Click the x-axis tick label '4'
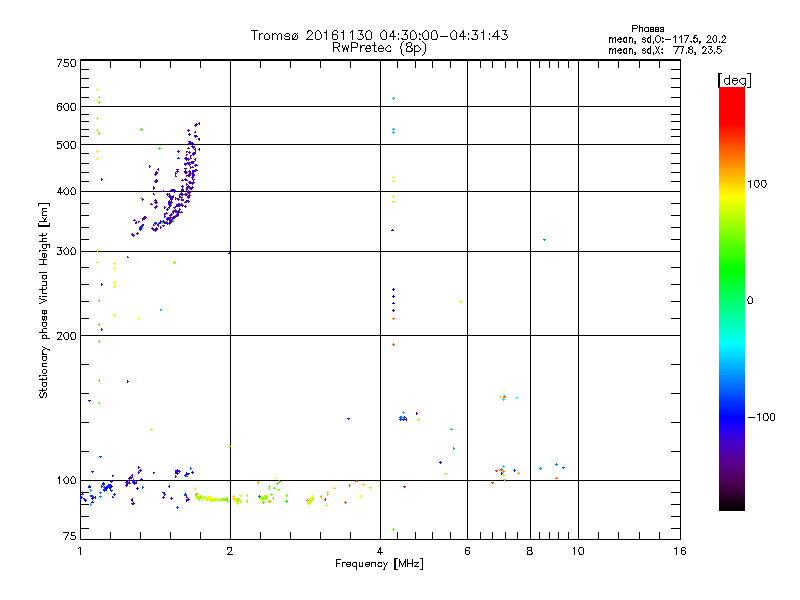The image size is (800, 600). tap(380, 551)
